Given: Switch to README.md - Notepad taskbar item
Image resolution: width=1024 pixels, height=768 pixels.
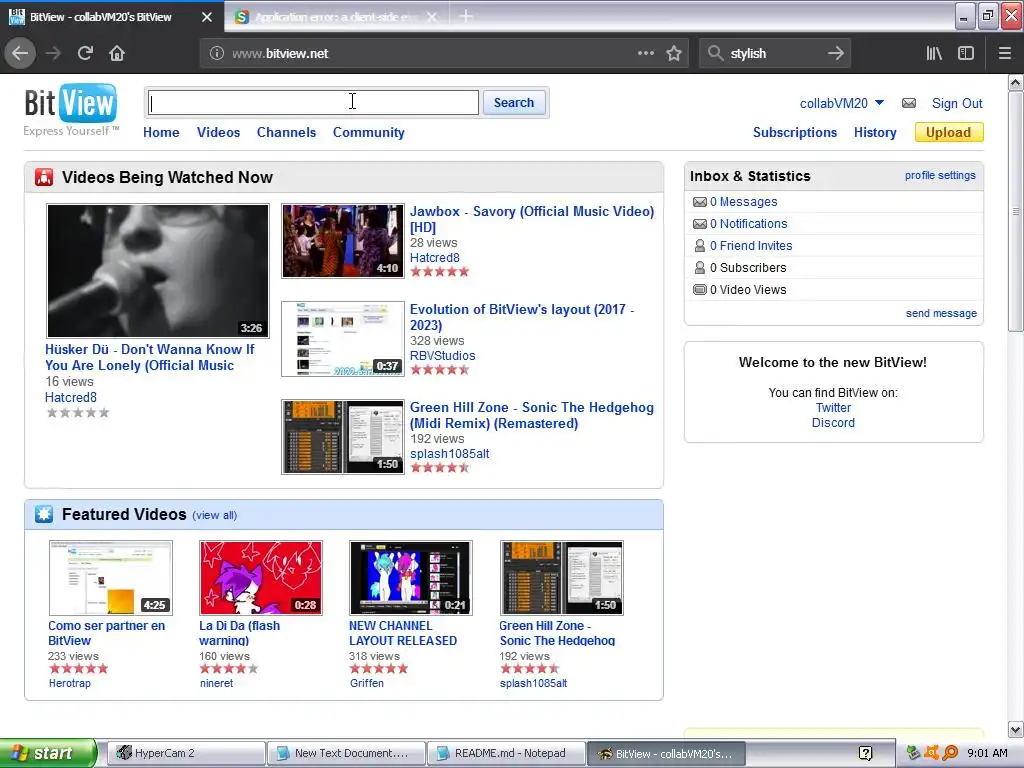Looking at the screenshot, I should tap(507, 753).
